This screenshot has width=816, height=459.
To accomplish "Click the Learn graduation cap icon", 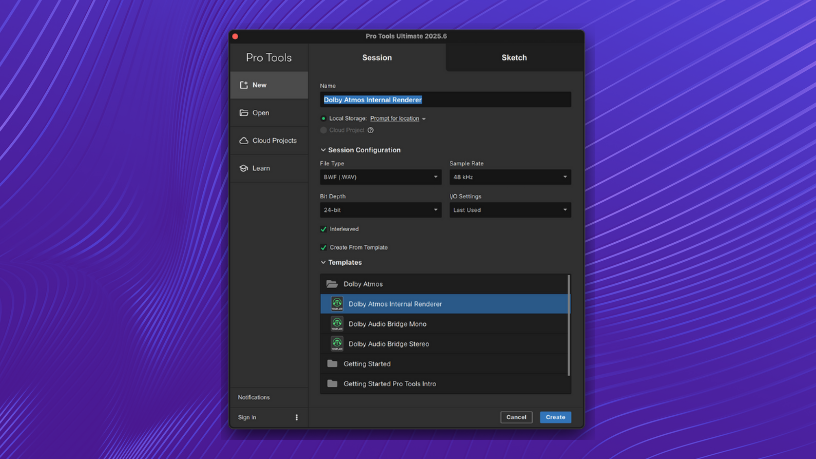I will (x=244, y=168).
